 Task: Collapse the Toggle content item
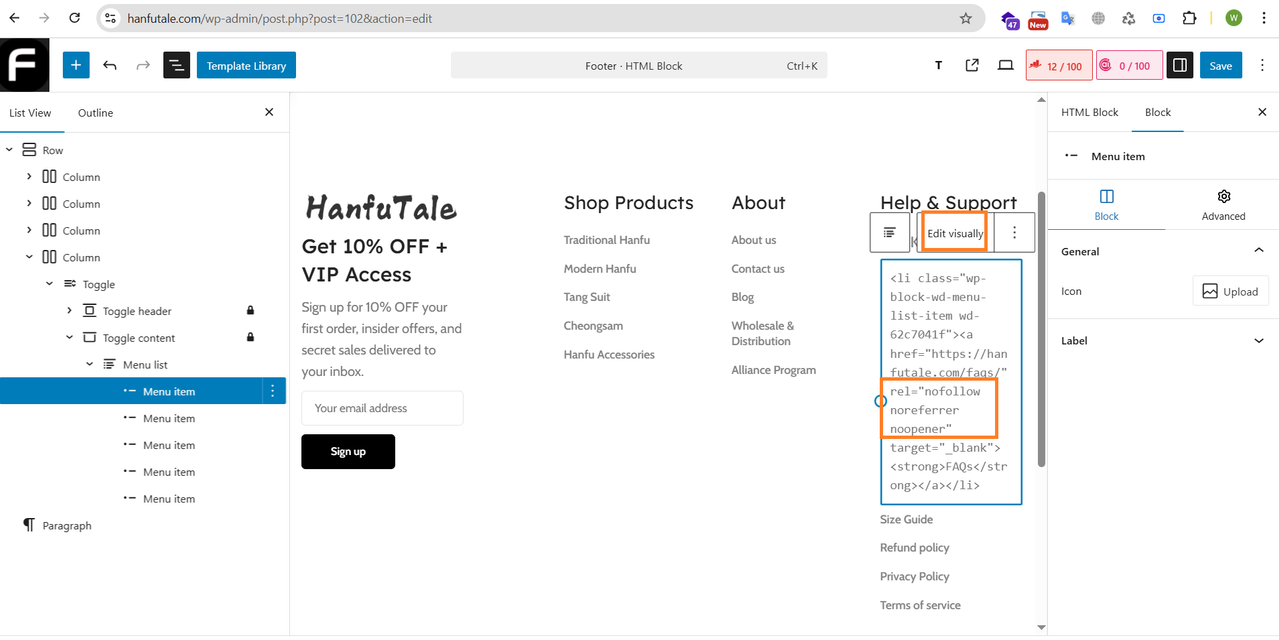[x=69, y=338]
